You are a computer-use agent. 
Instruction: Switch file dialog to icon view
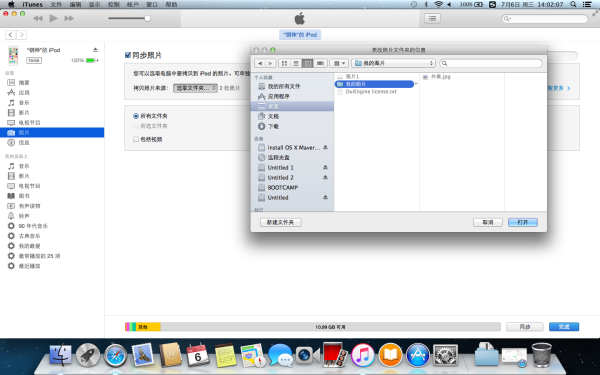click(284, 63)
